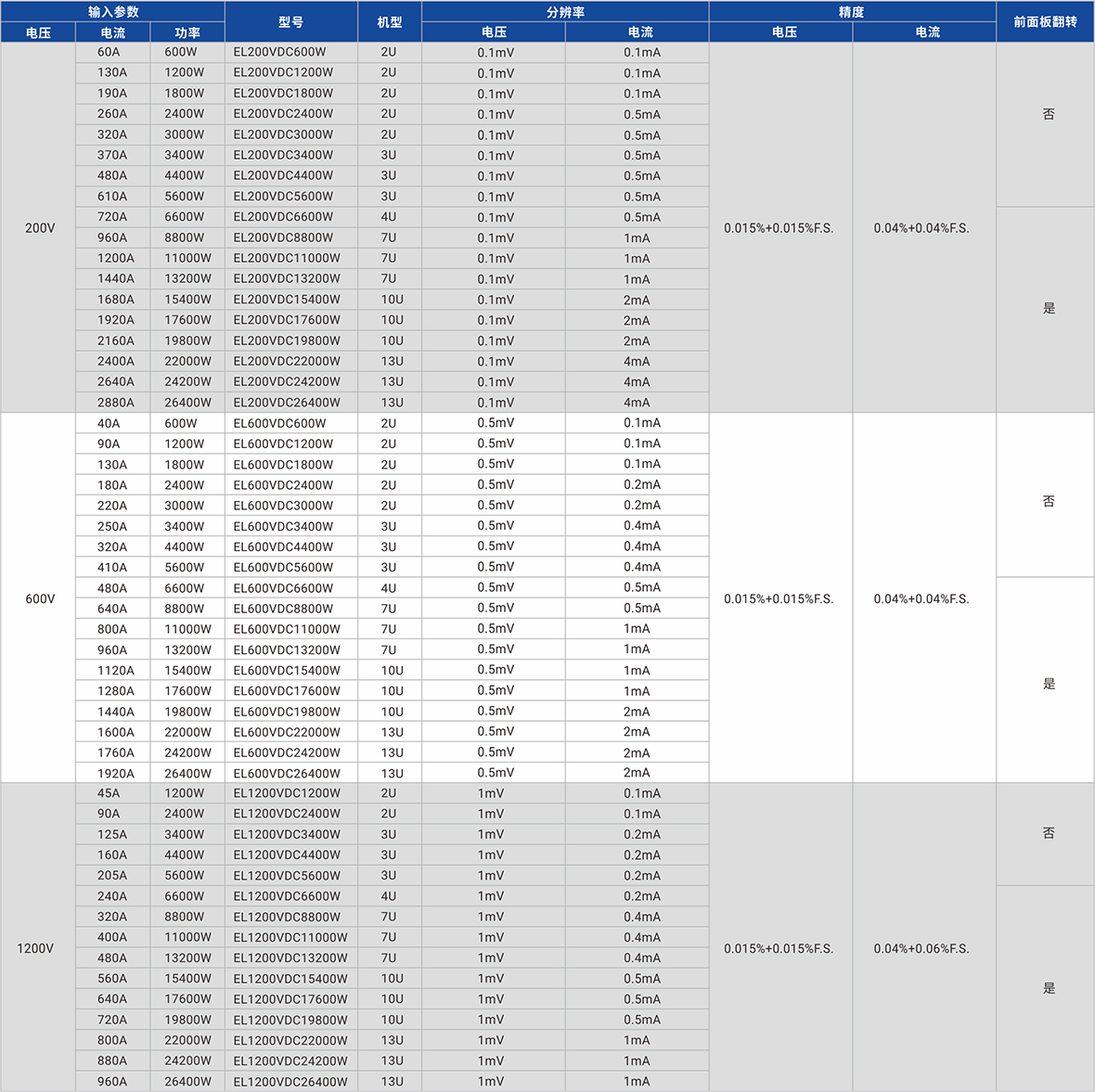This screenshot has height=1092, width=1095.
Task: Select model EL1200VDC26400W in last row
Action: coord(290,1082)
